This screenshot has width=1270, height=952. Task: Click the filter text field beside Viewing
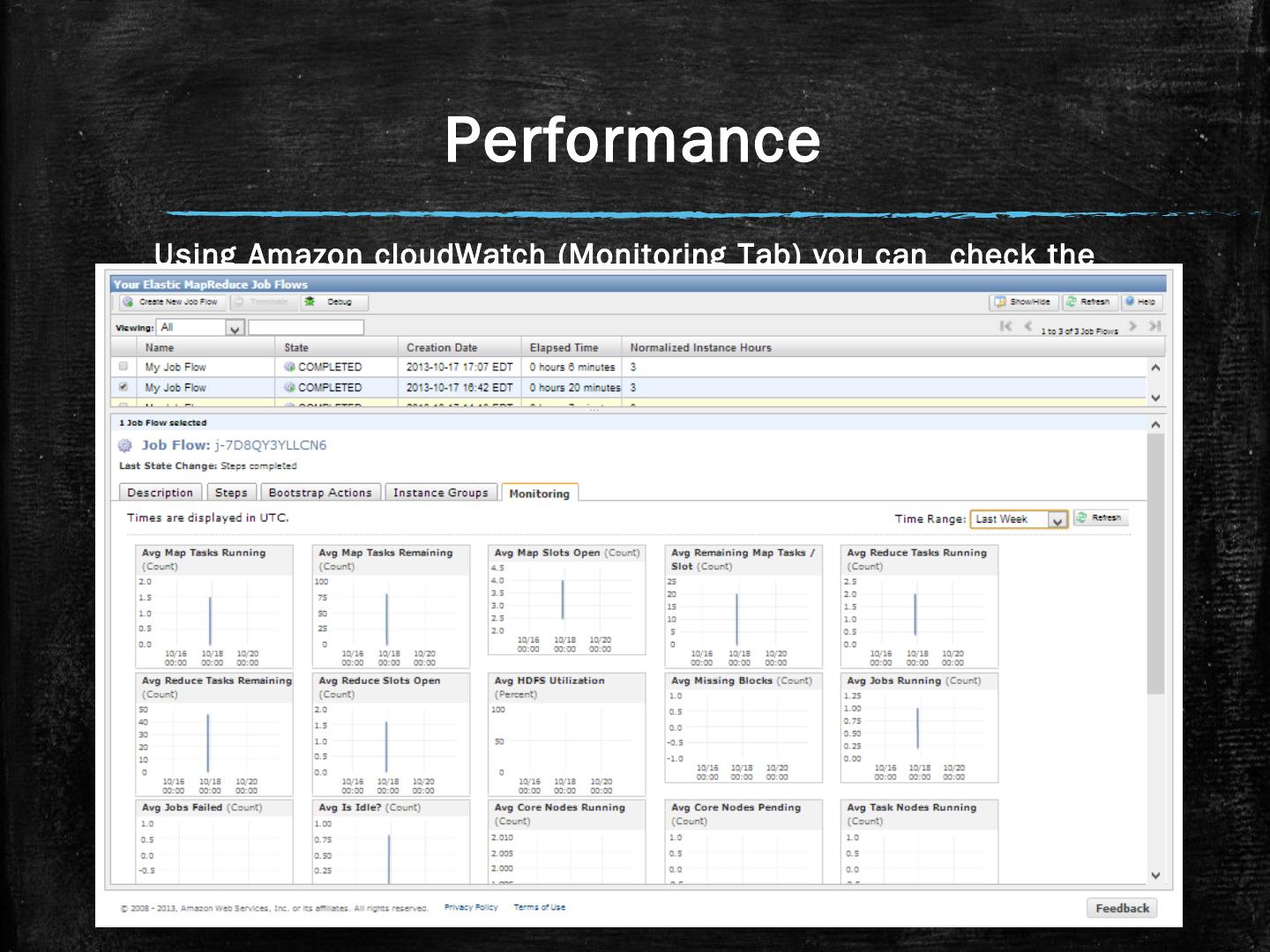[306, 328]
